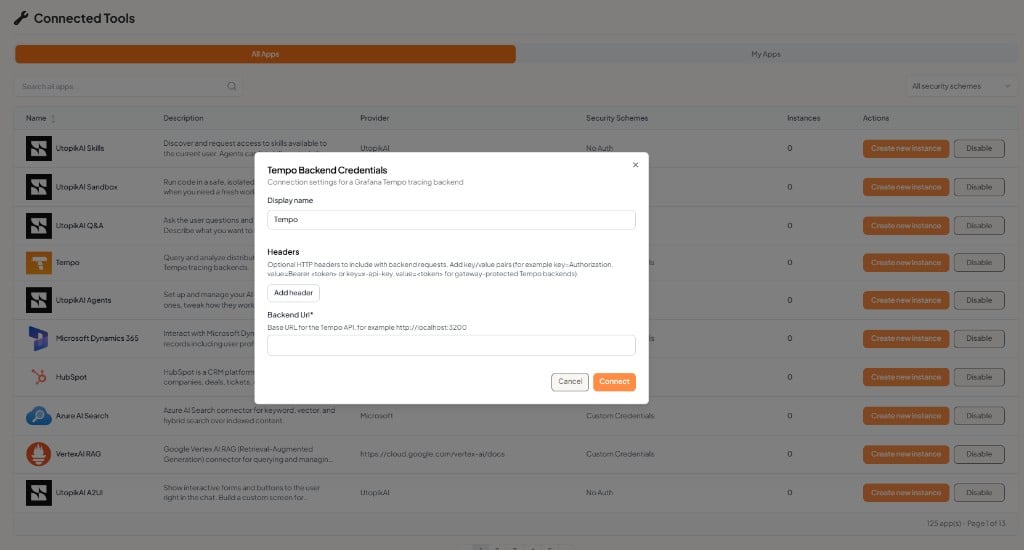The height and width of the screenshot is (550, 1024).
Task: Disable the UtopikAI Q&A app
Action: tap(979, 225)
